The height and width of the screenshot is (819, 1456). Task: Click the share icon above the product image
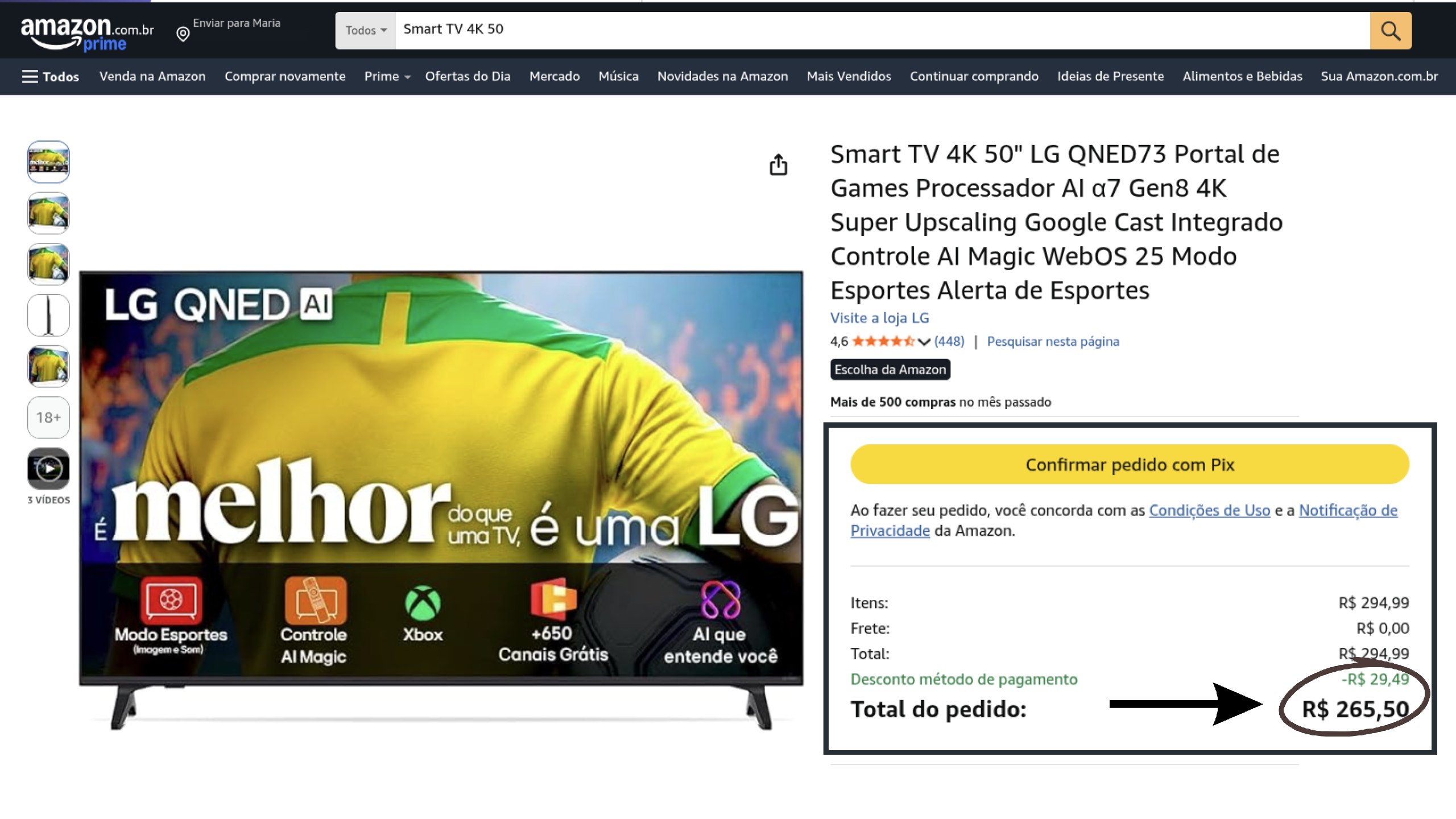[778, 165]
